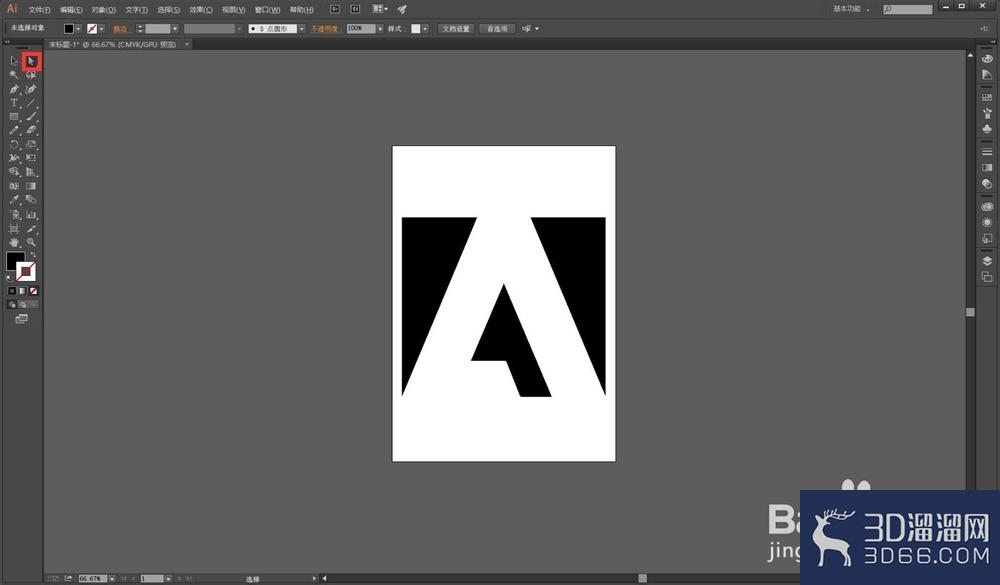This screenshot has height=585, width=1000.
Task: Open the 窗口(W) menu
Action: (267, 10)
